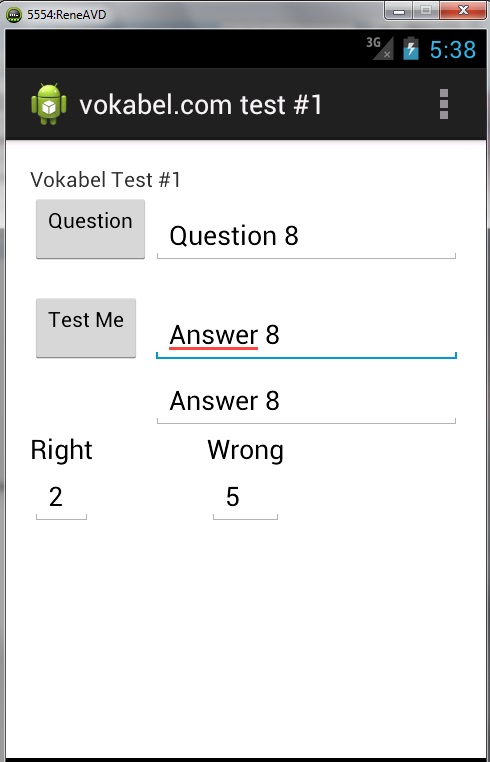
Task: Tap the vokabel.com test #1 title
Action: [201, 104]
